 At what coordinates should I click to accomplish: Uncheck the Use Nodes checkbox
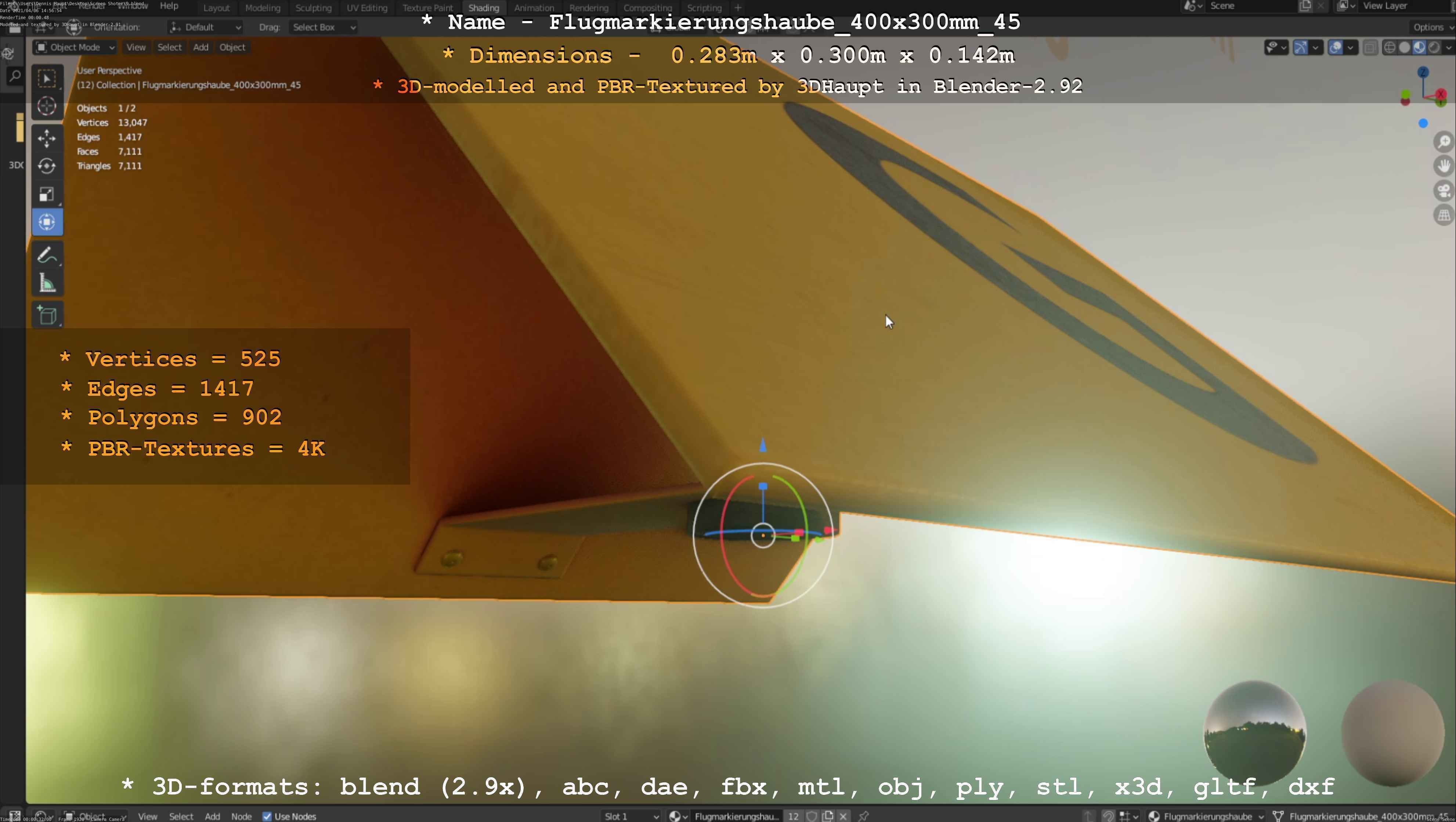coord(267,816)
